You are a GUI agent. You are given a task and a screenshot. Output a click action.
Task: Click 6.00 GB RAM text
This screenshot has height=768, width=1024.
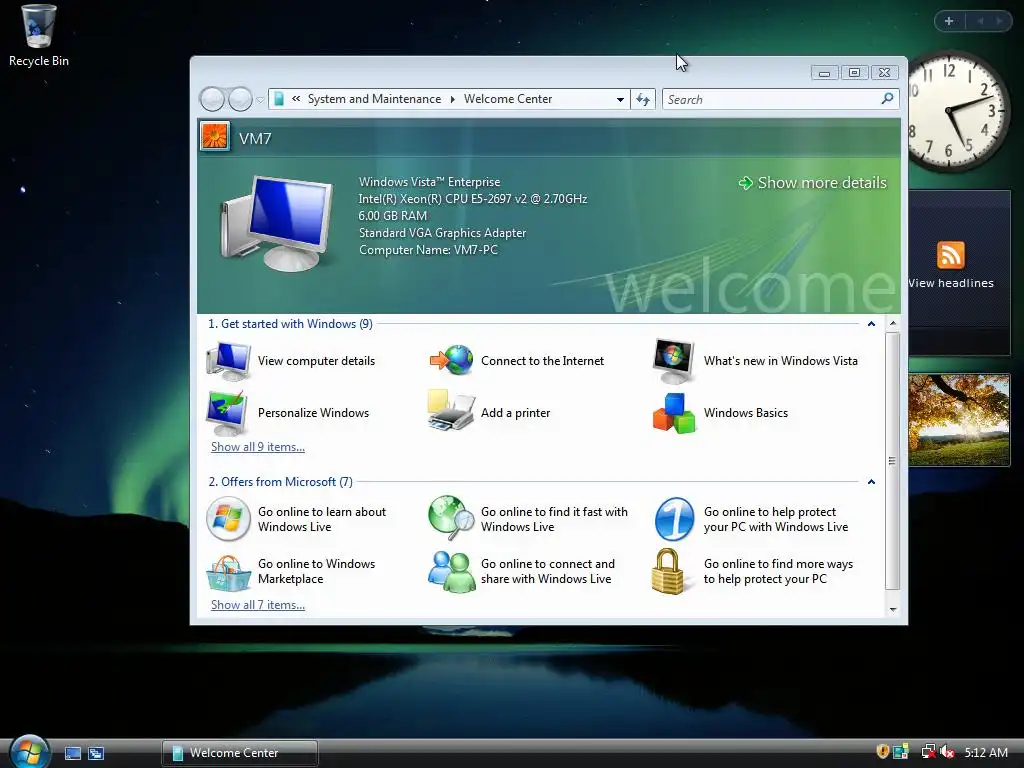[392, 216]
